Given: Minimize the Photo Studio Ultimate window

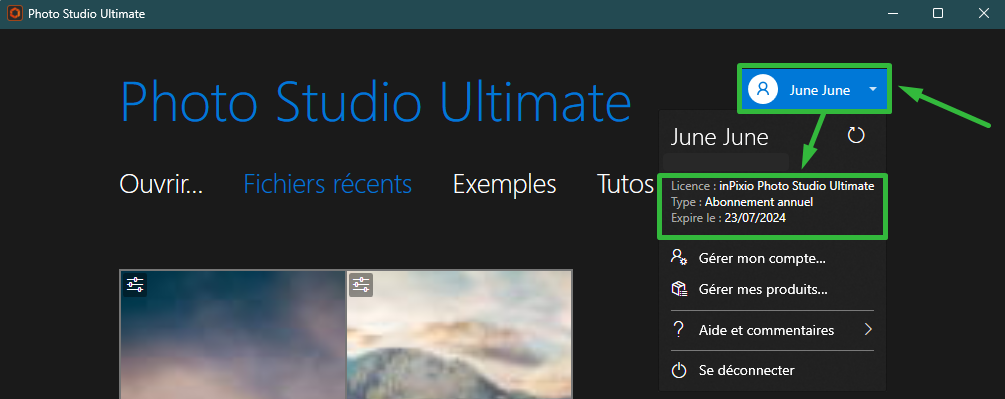Looking at the screenshot, I should (x=894, y=13).
